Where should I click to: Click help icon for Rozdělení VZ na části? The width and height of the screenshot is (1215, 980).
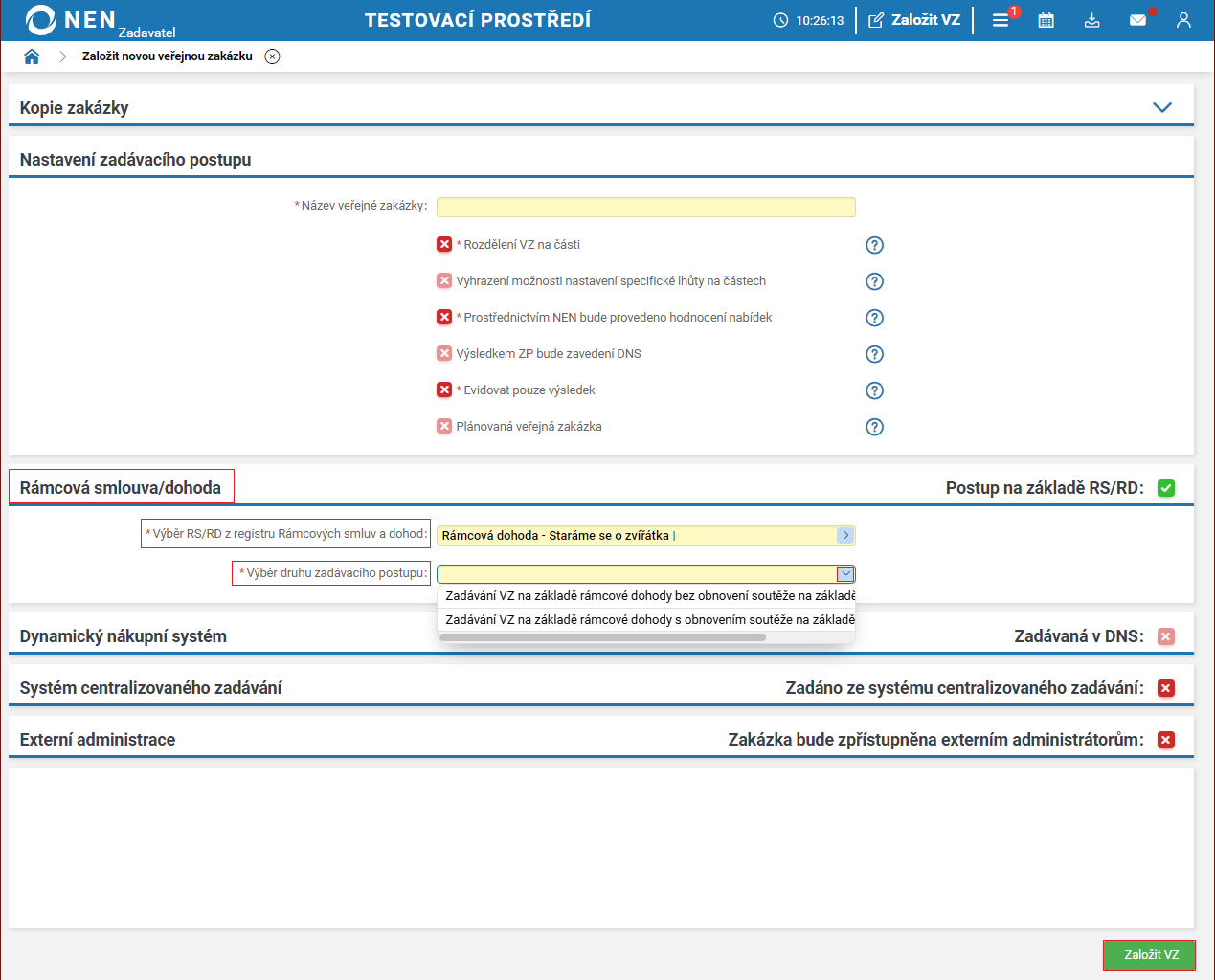874,245
